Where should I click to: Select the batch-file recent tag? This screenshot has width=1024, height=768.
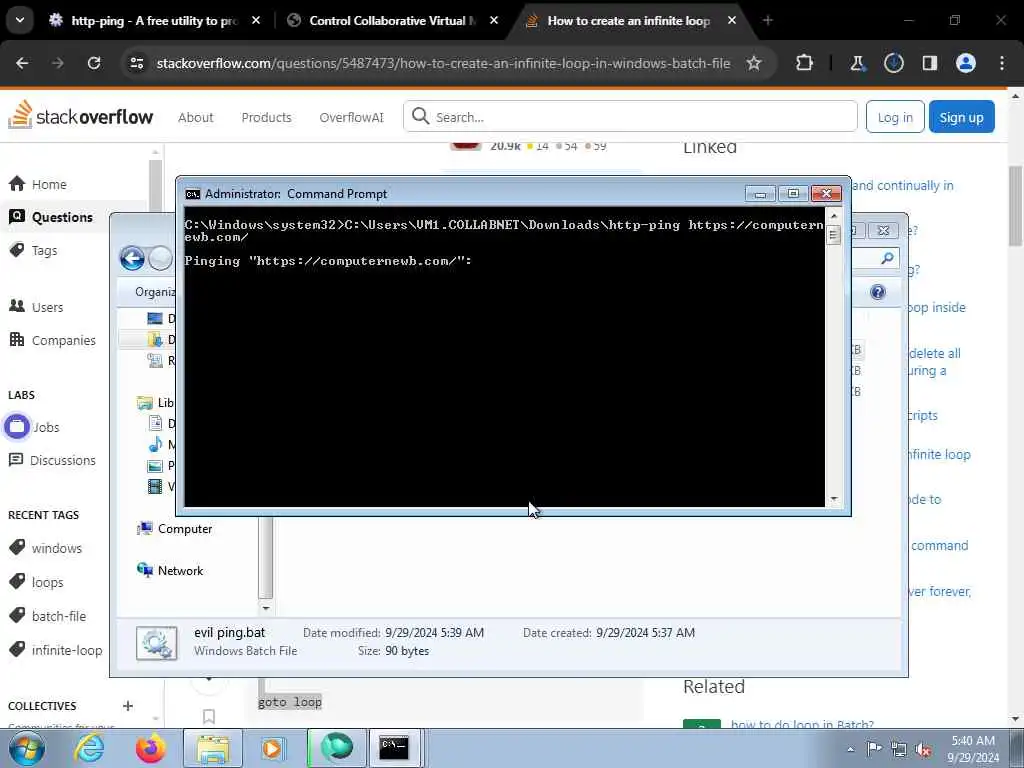tap(48, 616)
